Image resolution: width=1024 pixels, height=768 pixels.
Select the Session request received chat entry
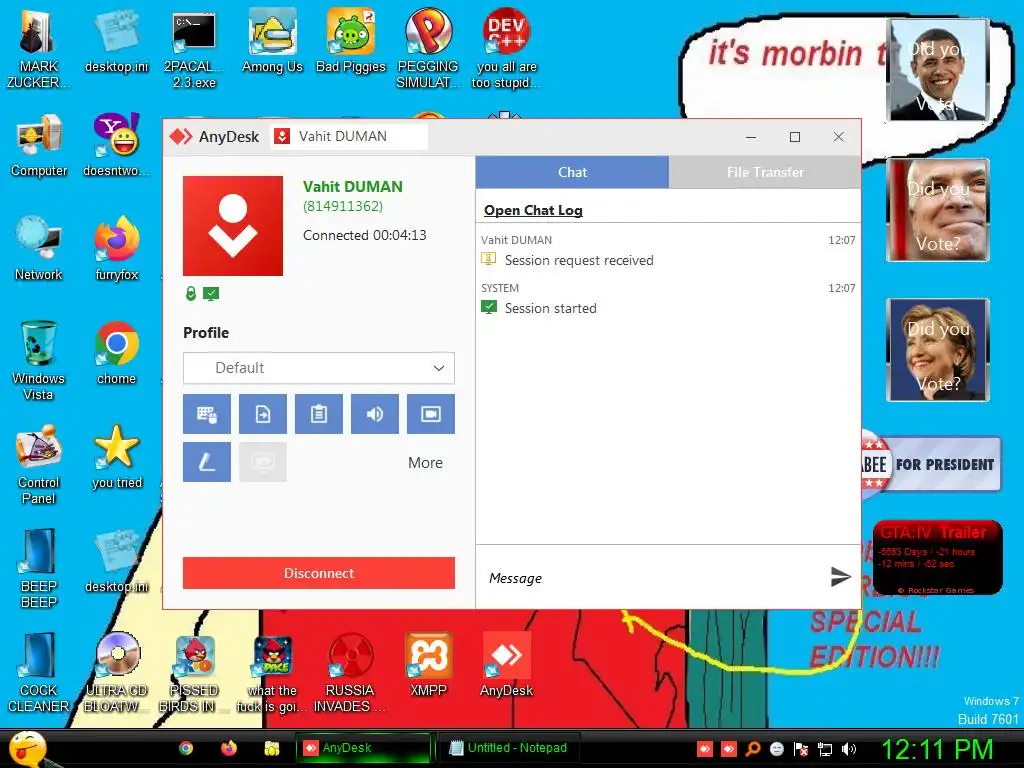click(x=579, y=261)
